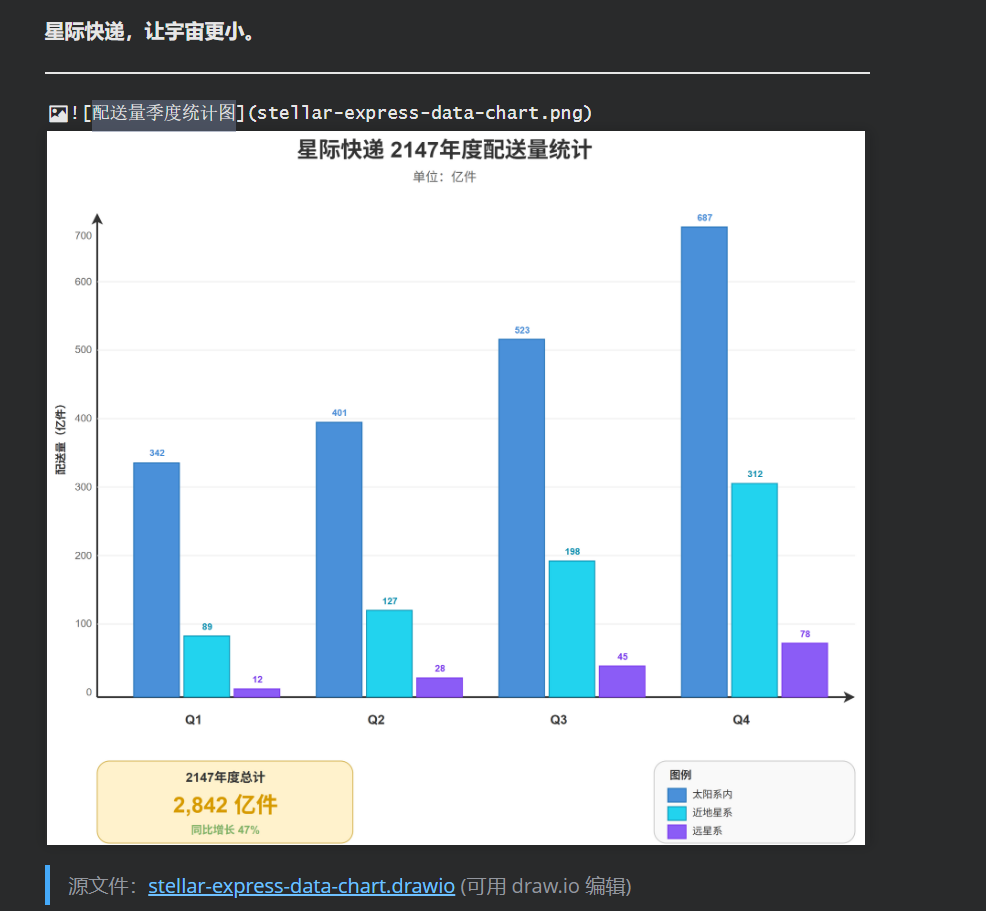Click the Q4 purple bar labeled 78

pos(805,670)
